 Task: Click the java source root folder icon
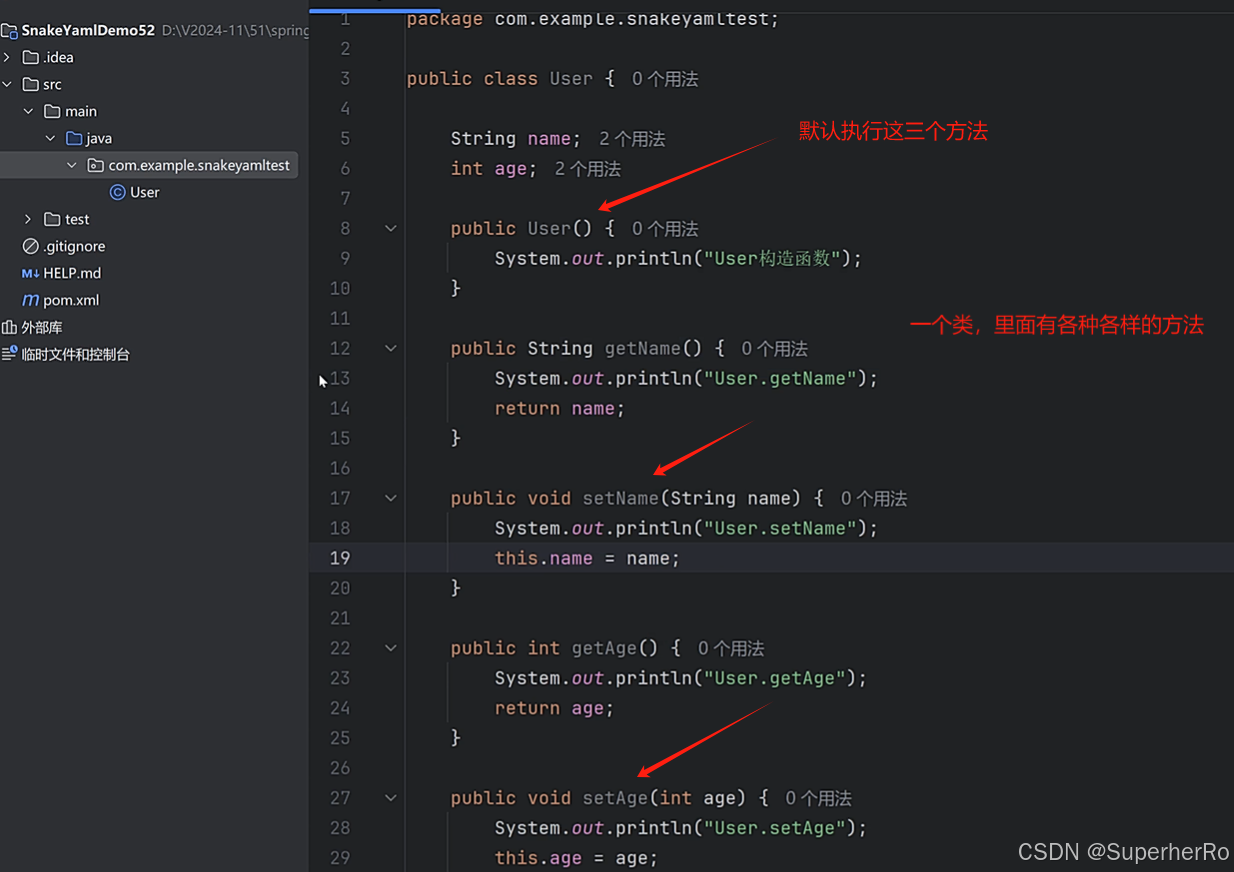[74, 138]
